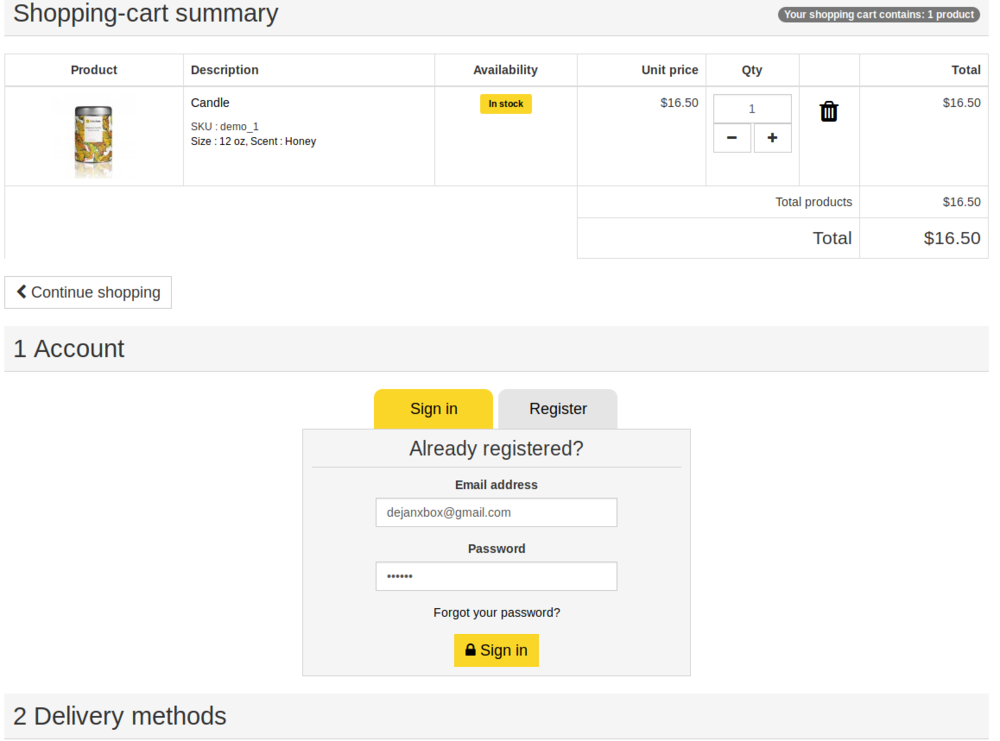Click the Account section header

68,348
